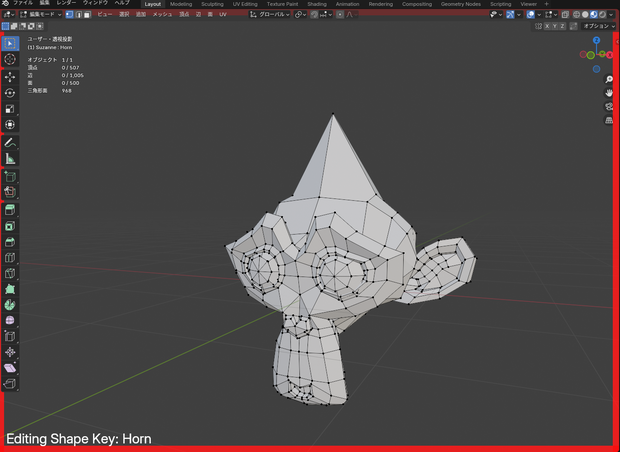This screenshot has height=452, width=620.
Task: Select the Knife tool
Action: point(10,273)
